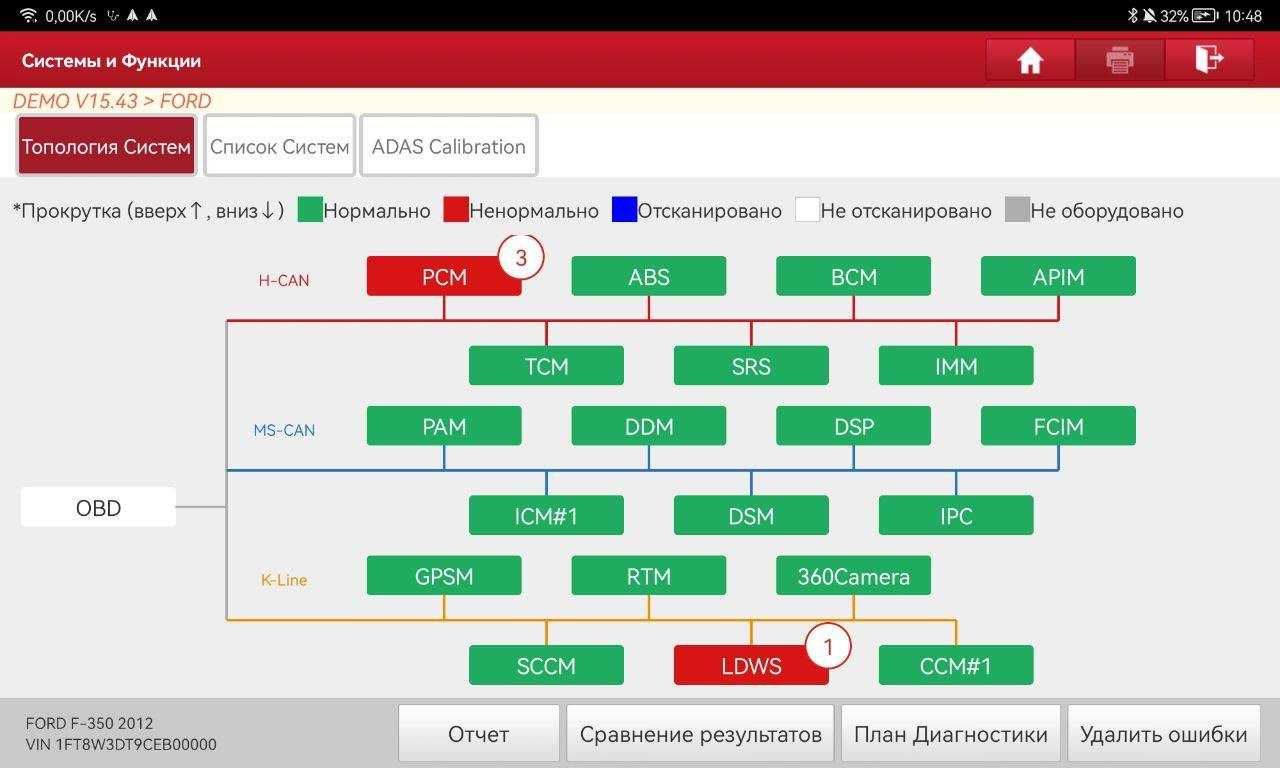Select the FCIM module node
The width and height of the screenshot is (1280, 768).
(x=1058, y=426)
